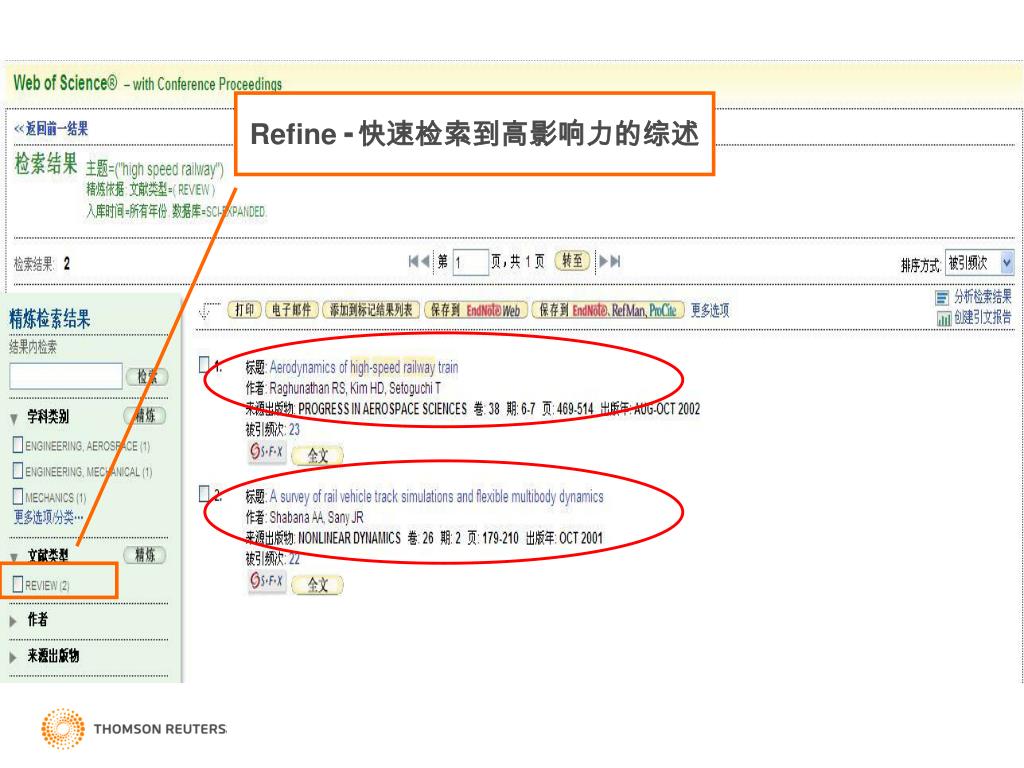Screen dimensions: 1024x768
Task: Go to the first results page arrow
Action: click(413, 262)
